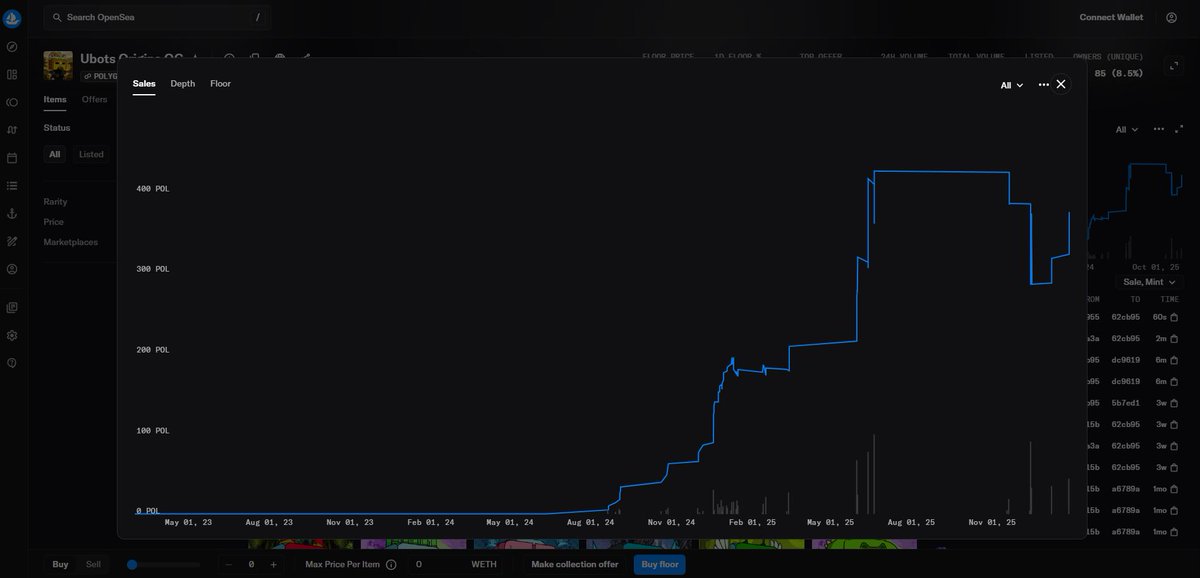This screenshot has height=578, width=1200.
Task: Open the Profile person icon in sidebar
Action: tap(12, 269)
